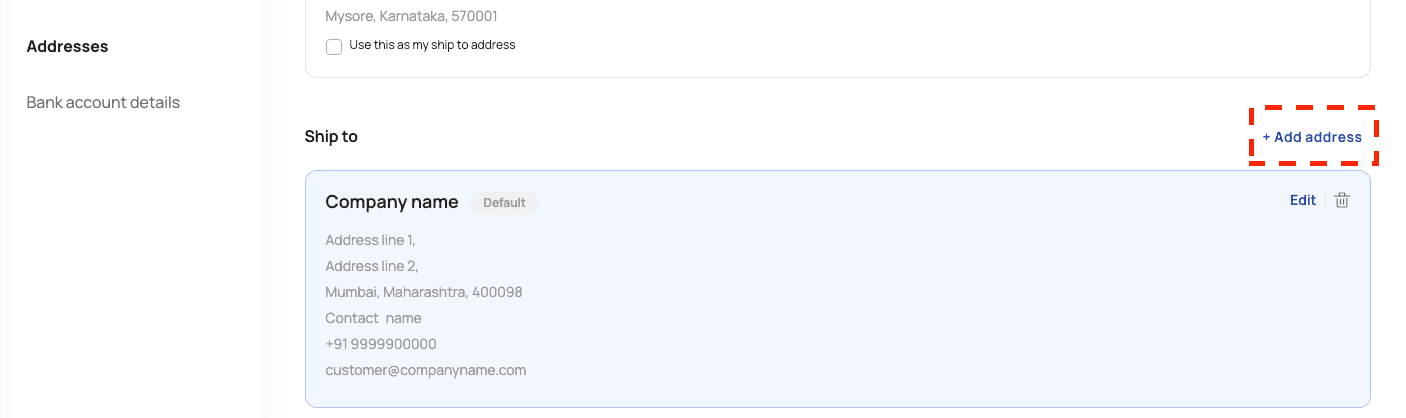Click the Mumbai, Maharashtra, 400098 line
Viewport: 1406px width, 418px height.
point(423,292)
